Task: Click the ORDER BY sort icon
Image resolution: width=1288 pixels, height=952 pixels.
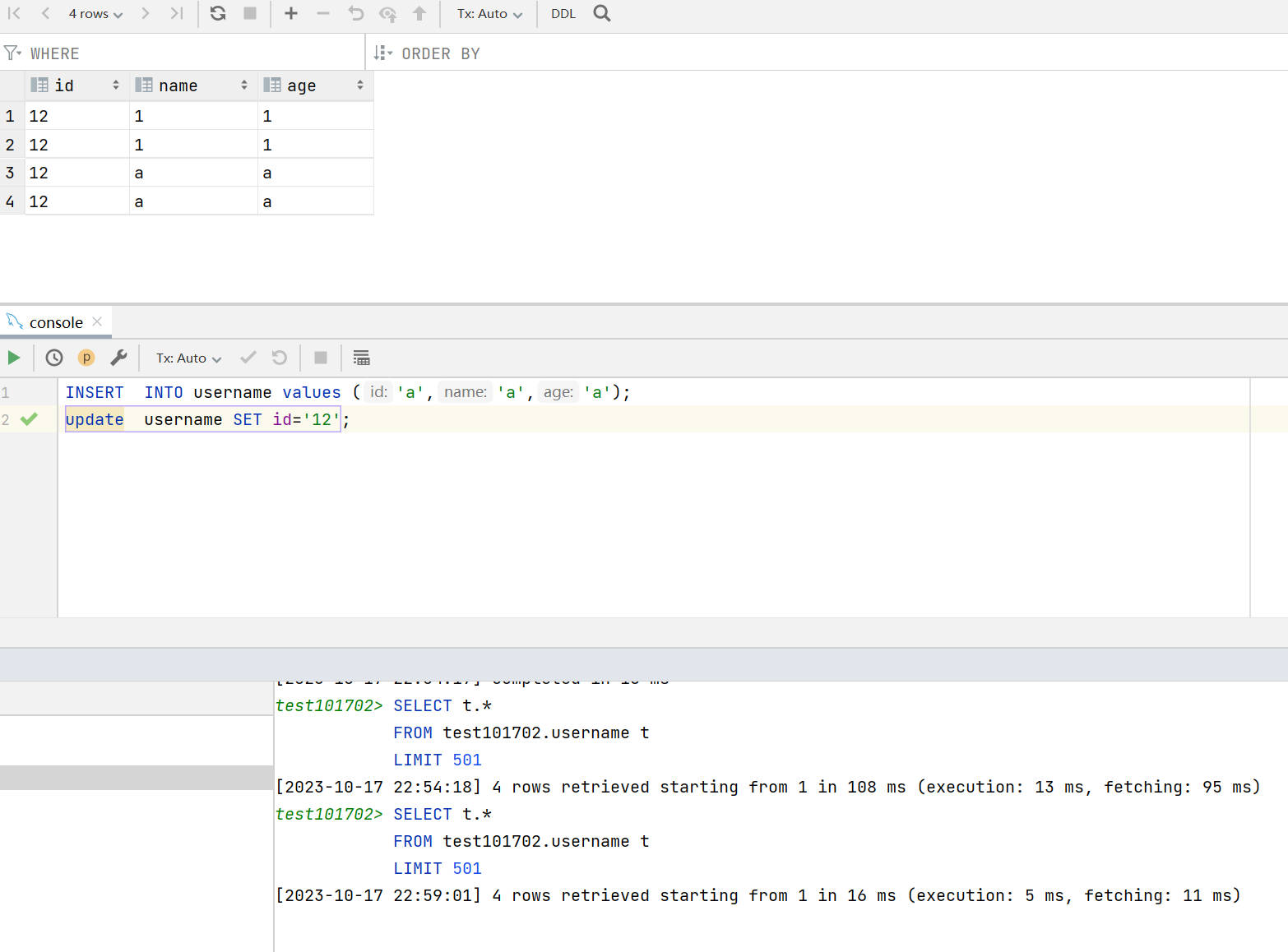Action: click(x=382, y=53)
